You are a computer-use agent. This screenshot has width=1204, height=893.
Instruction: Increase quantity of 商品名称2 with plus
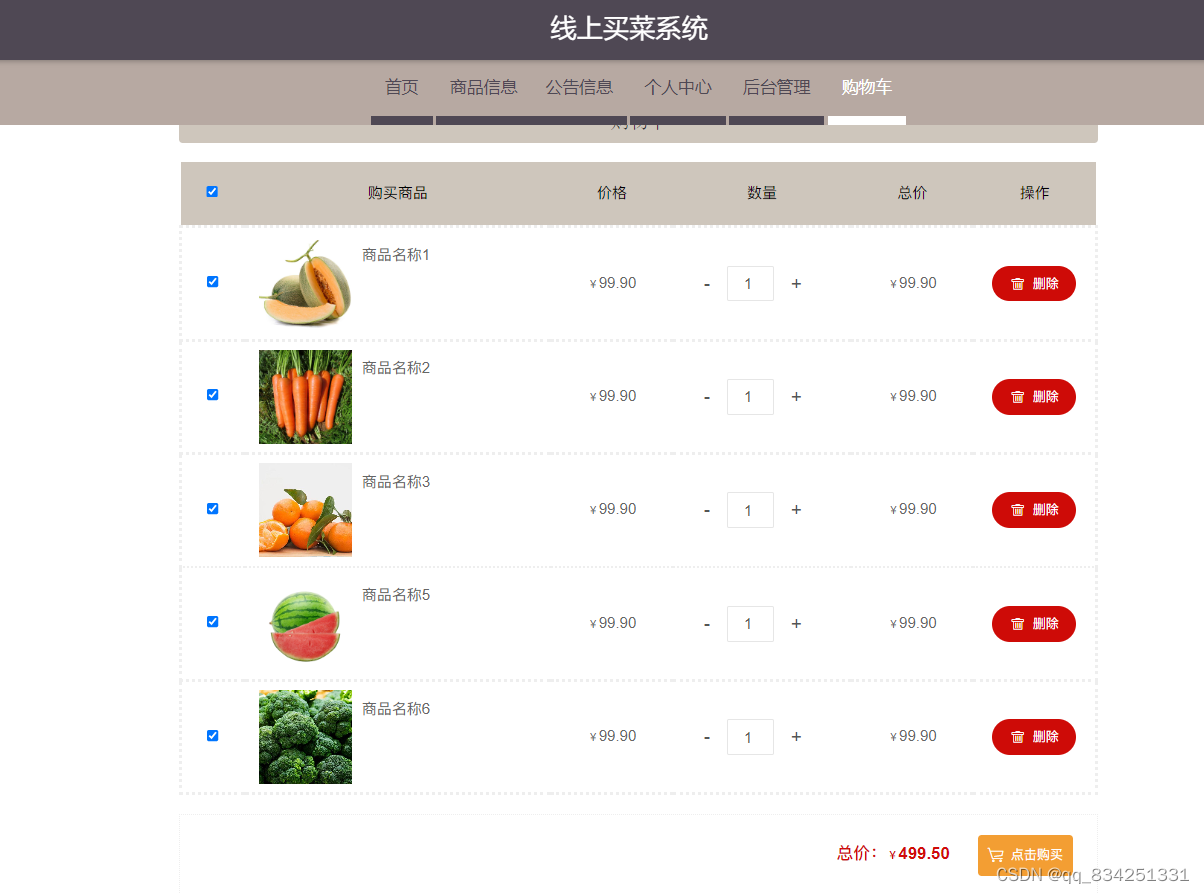click(796, 397)
